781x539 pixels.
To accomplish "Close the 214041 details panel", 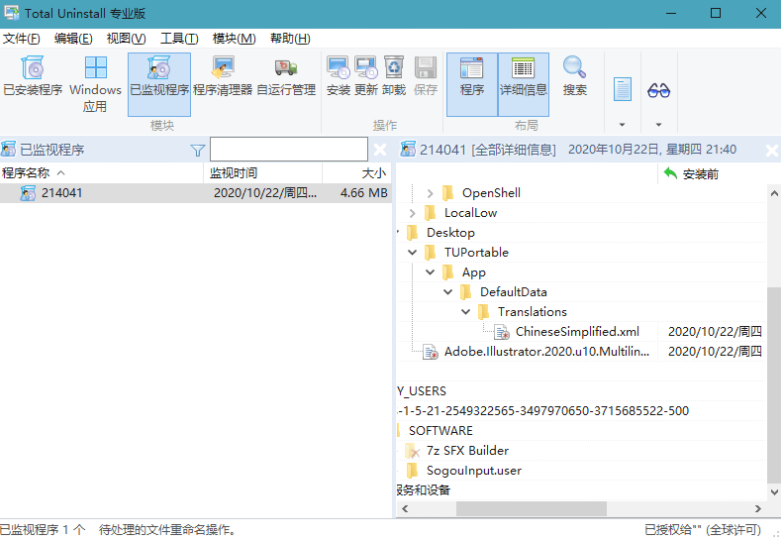I will click(772, 150).
